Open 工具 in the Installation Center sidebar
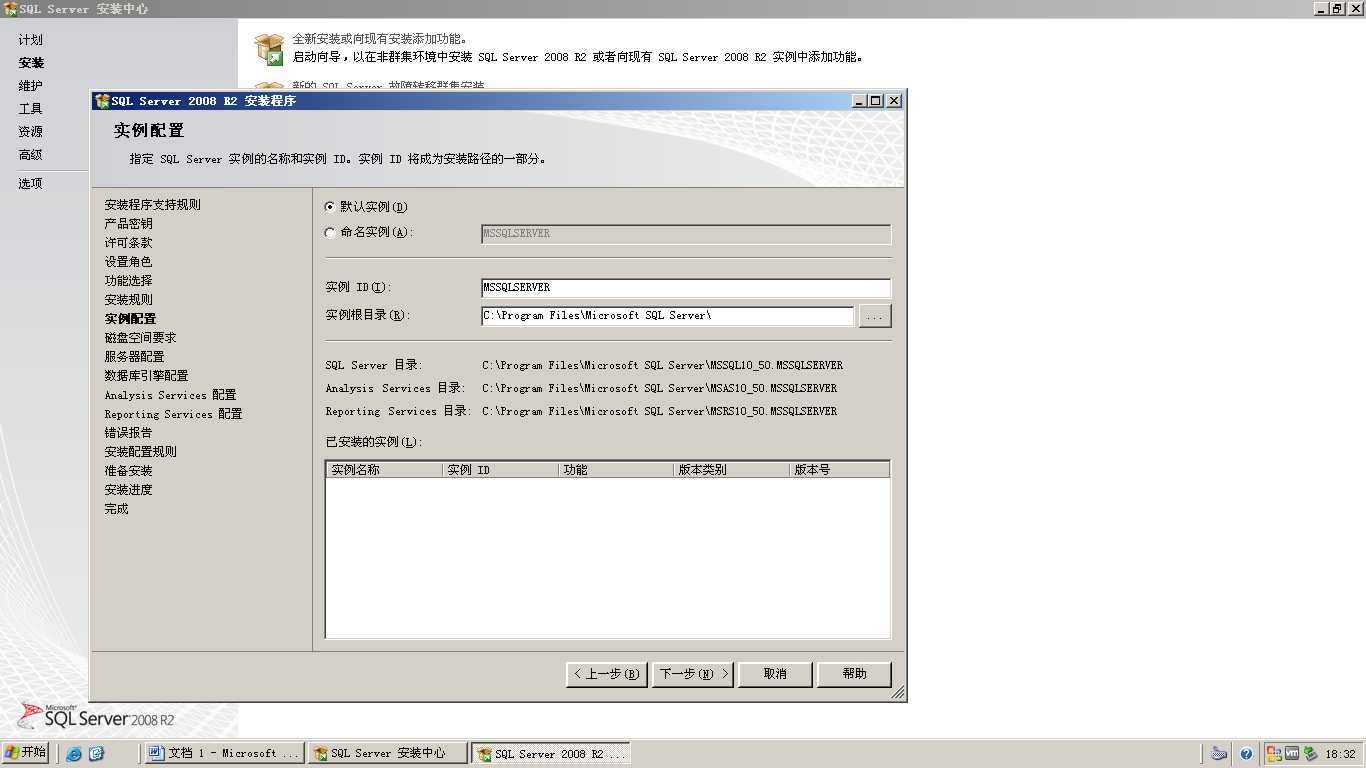Screen dimensions: 1366x768 (x=31, y=109)
